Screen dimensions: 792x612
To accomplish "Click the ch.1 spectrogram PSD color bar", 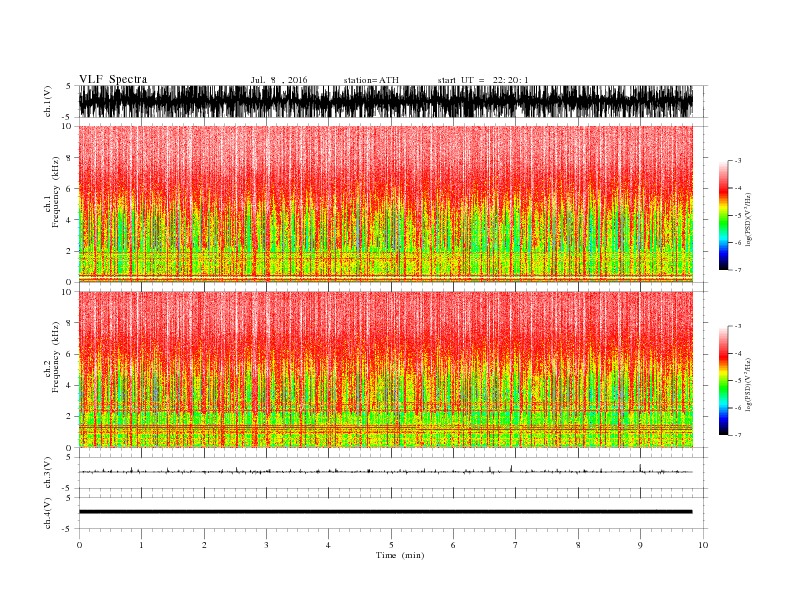I will 723,216.
